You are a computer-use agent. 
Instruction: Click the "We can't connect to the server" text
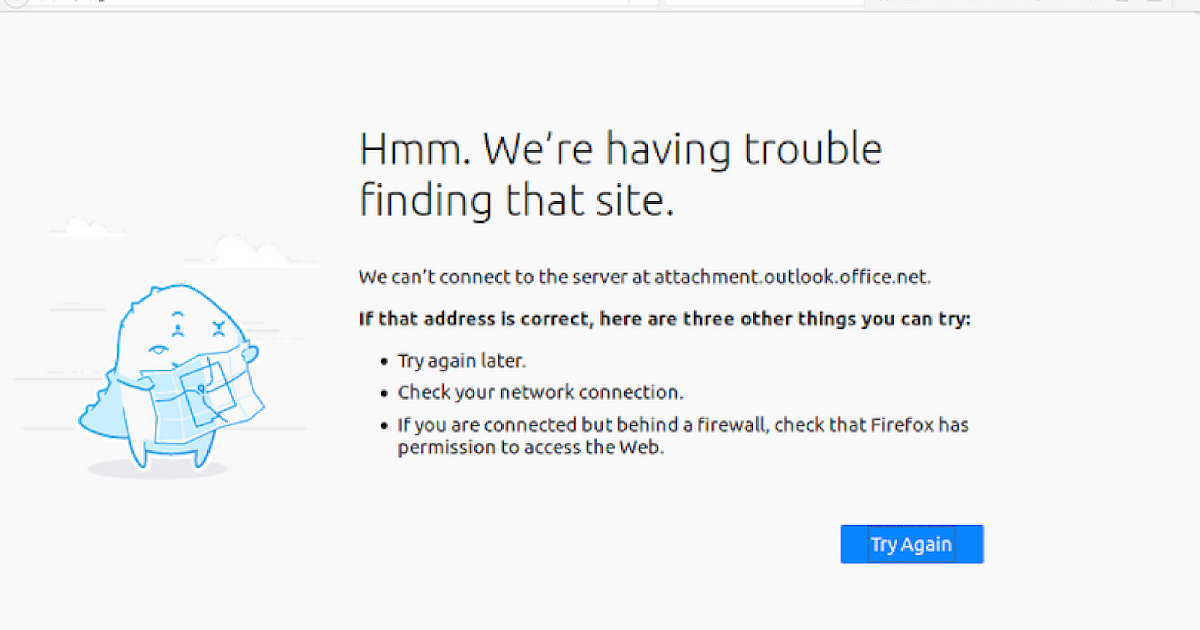tap(505, 277)
